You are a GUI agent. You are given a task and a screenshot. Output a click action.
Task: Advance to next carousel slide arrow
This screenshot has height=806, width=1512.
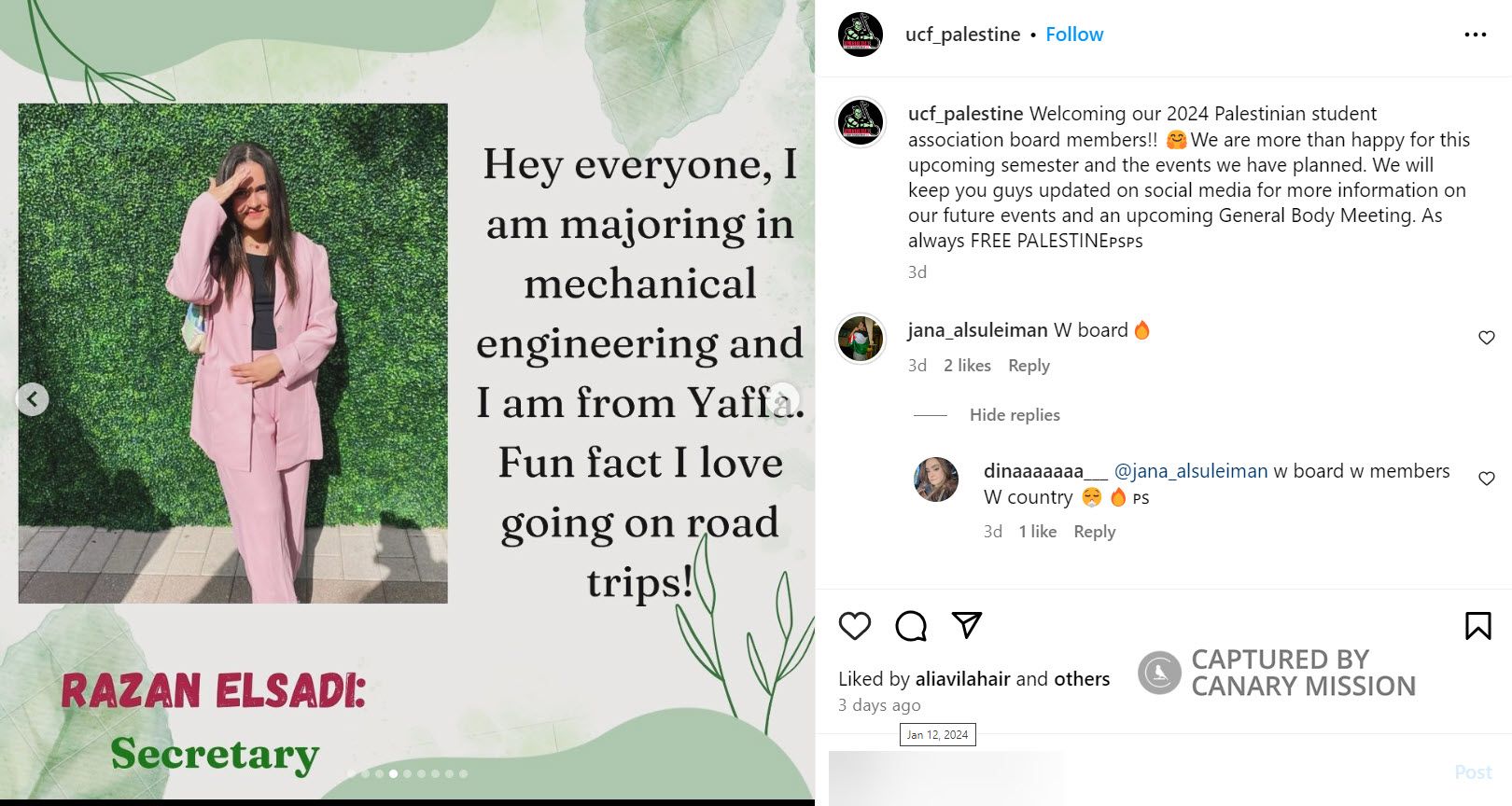(x=782, y=399)
